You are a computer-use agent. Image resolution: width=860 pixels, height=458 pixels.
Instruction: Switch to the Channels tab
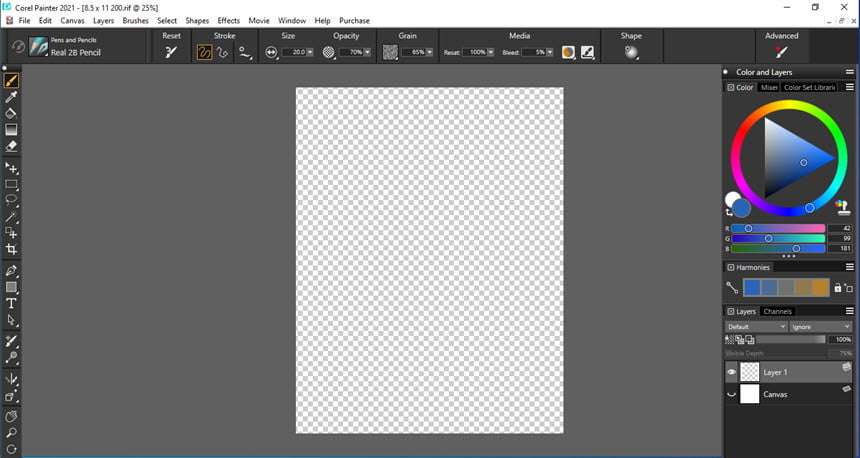click(x=778, y=311)
